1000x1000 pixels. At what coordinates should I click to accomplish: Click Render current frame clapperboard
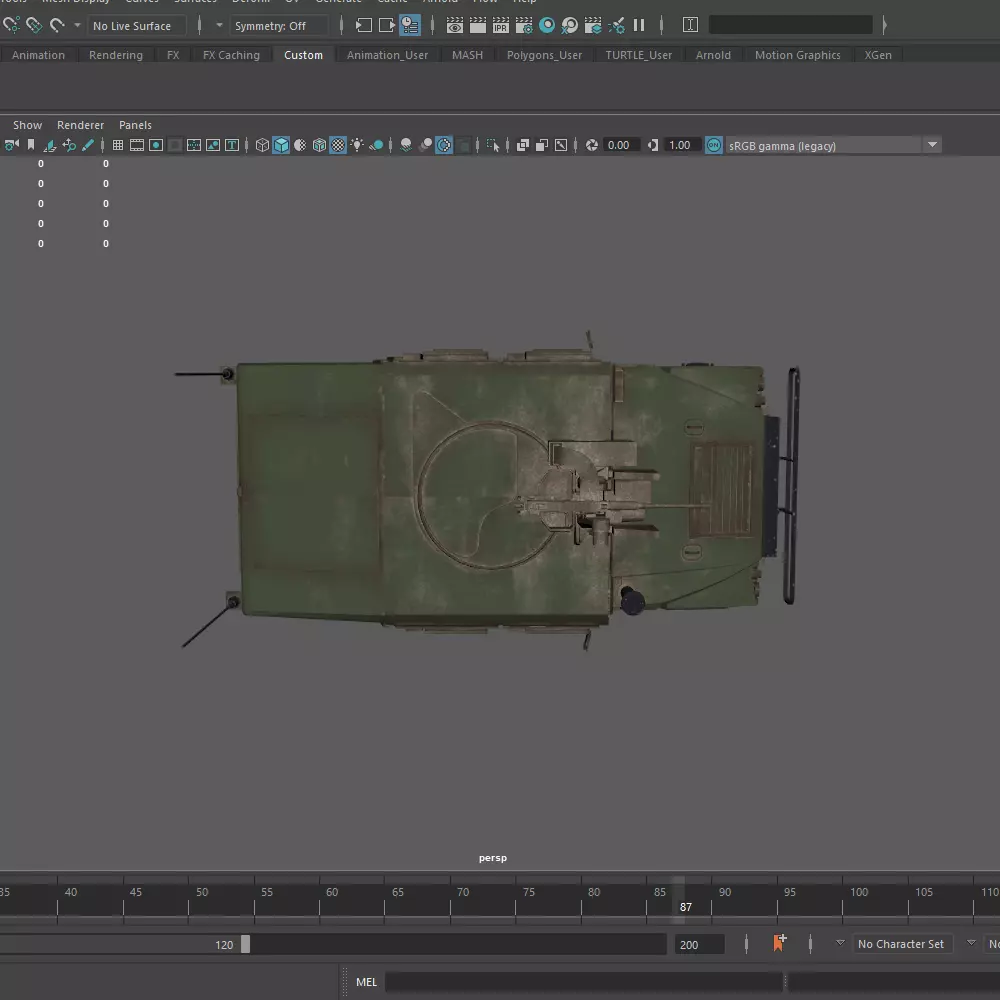coord(478,26)
